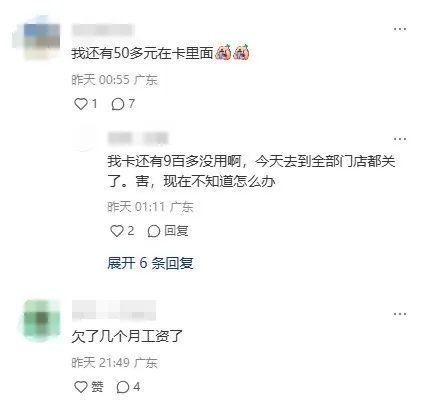Open more options for the 欠了几个月工资了 comment
Viewport: 424px width, 405px height.
point(399,314)
